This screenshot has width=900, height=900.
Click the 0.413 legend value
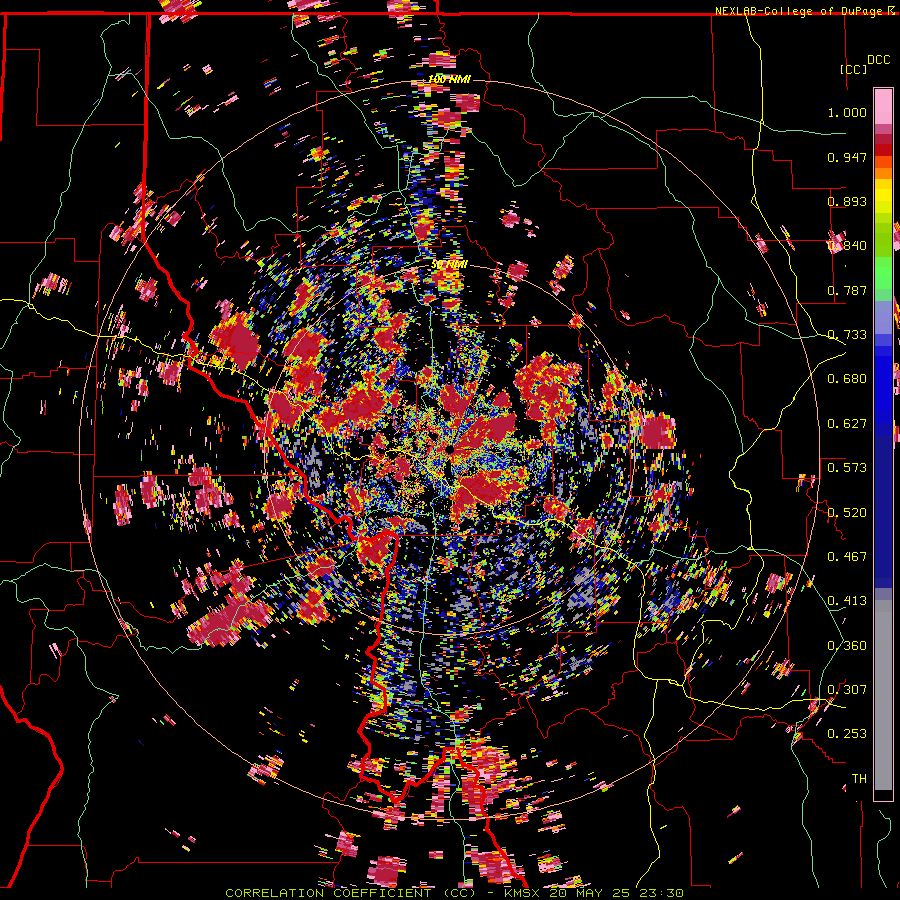[x=847, y=601]
